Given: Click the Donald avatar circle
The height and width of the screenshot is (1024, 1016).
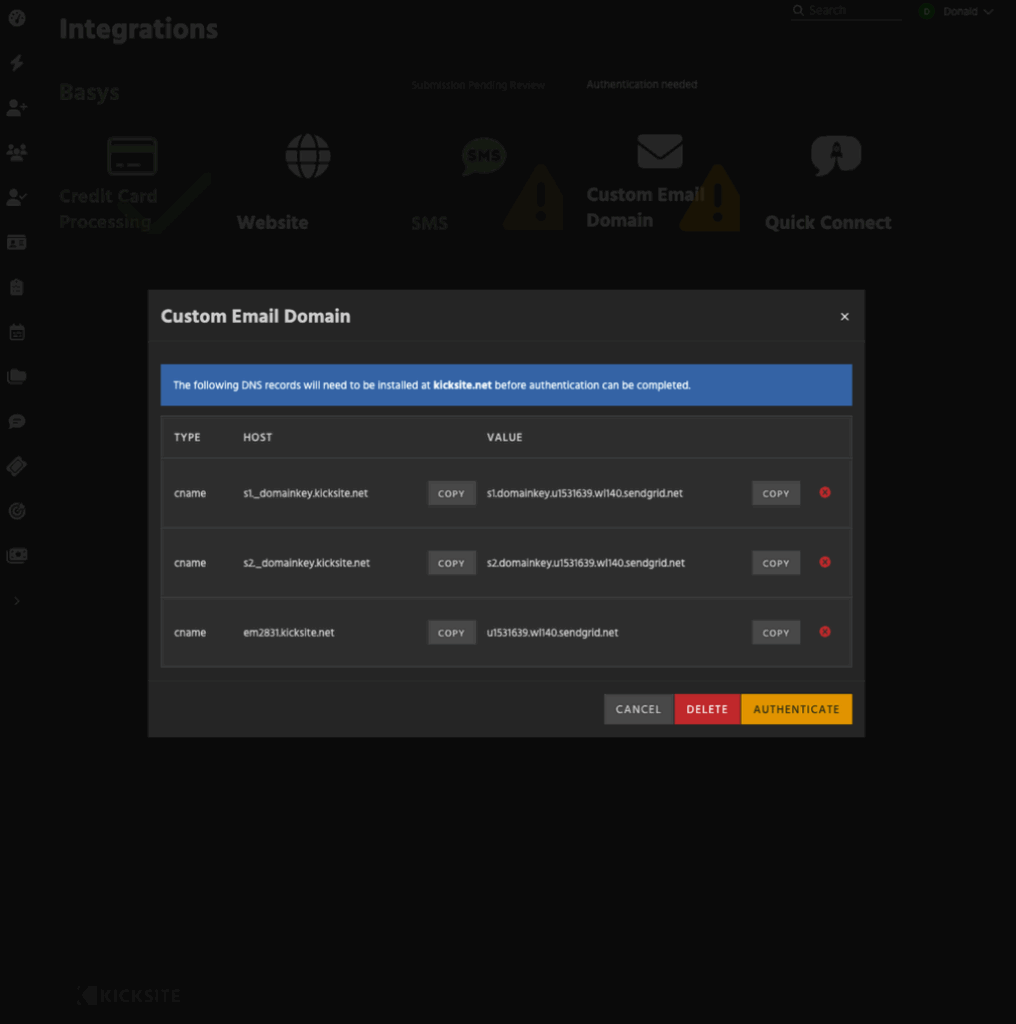Looking at the screenshot, I should pos(926,12).
